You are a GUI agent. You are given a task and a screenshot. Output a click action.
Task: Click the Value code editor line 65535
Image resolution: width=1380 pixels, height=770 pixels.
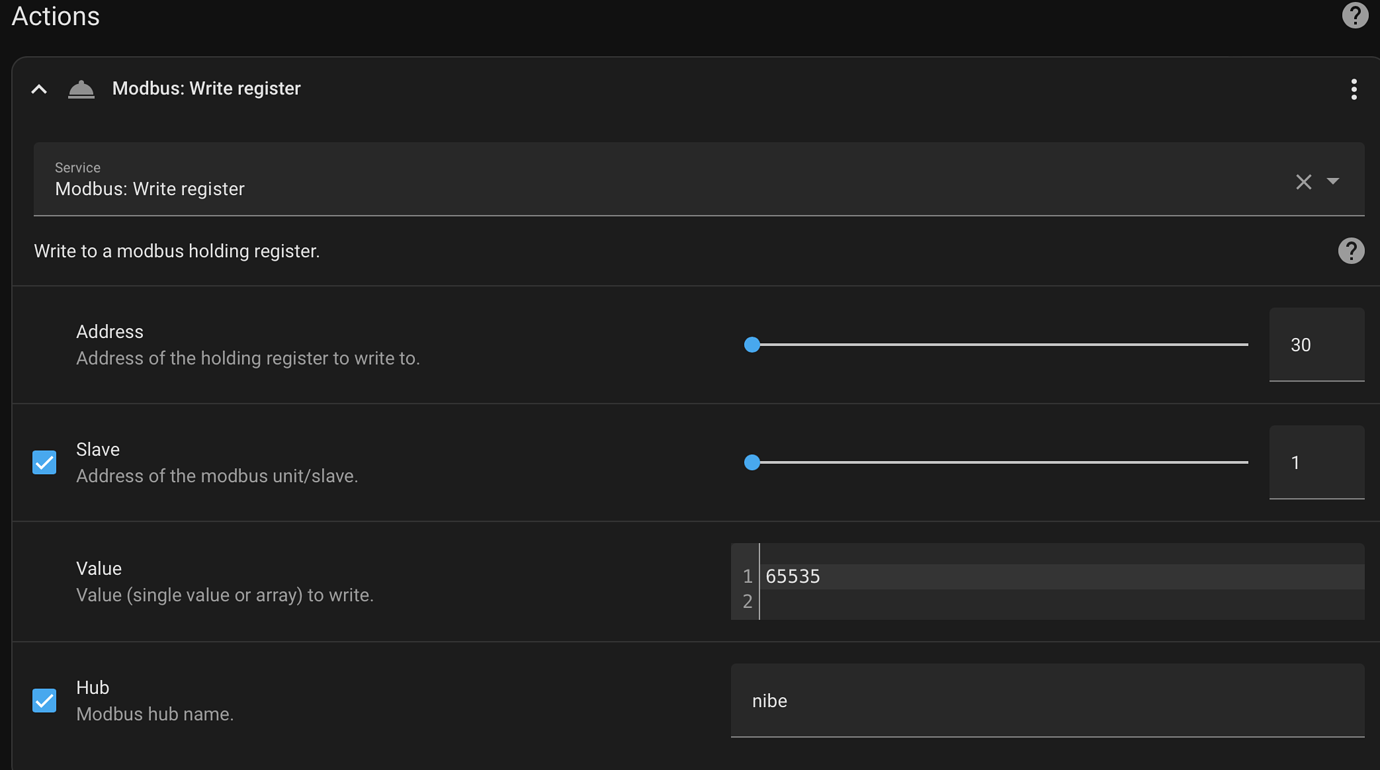point(1000,576)
